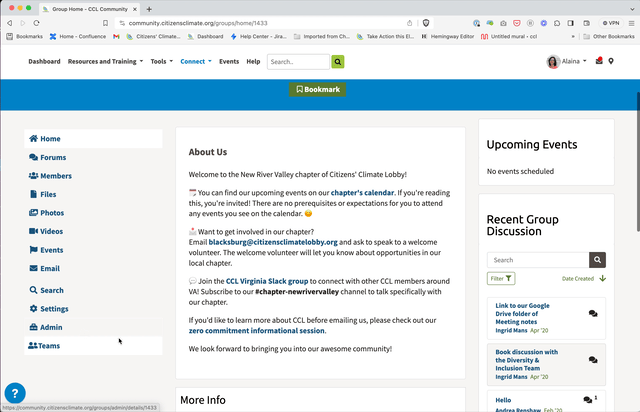The height and width of the screenshot is (412, 640).
Task: Click Alaina's profile avatar
Action: 553,62
